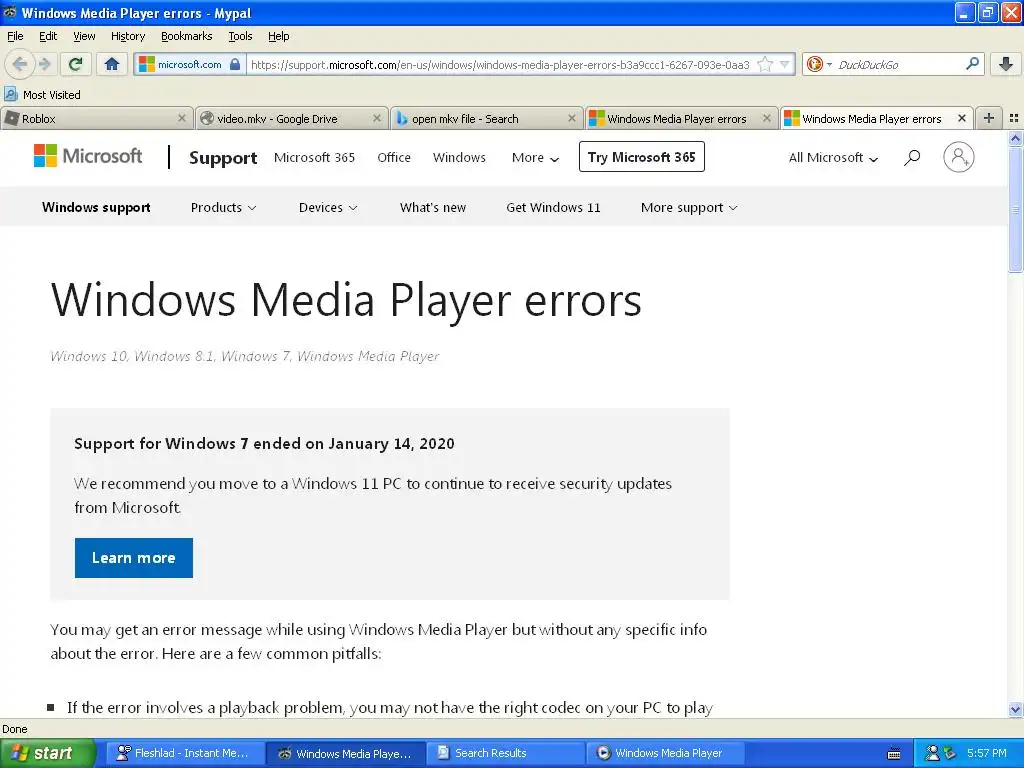1024x768 pixels.
Task: Click the sign-in account avatar icon
Action: point(959,157)
